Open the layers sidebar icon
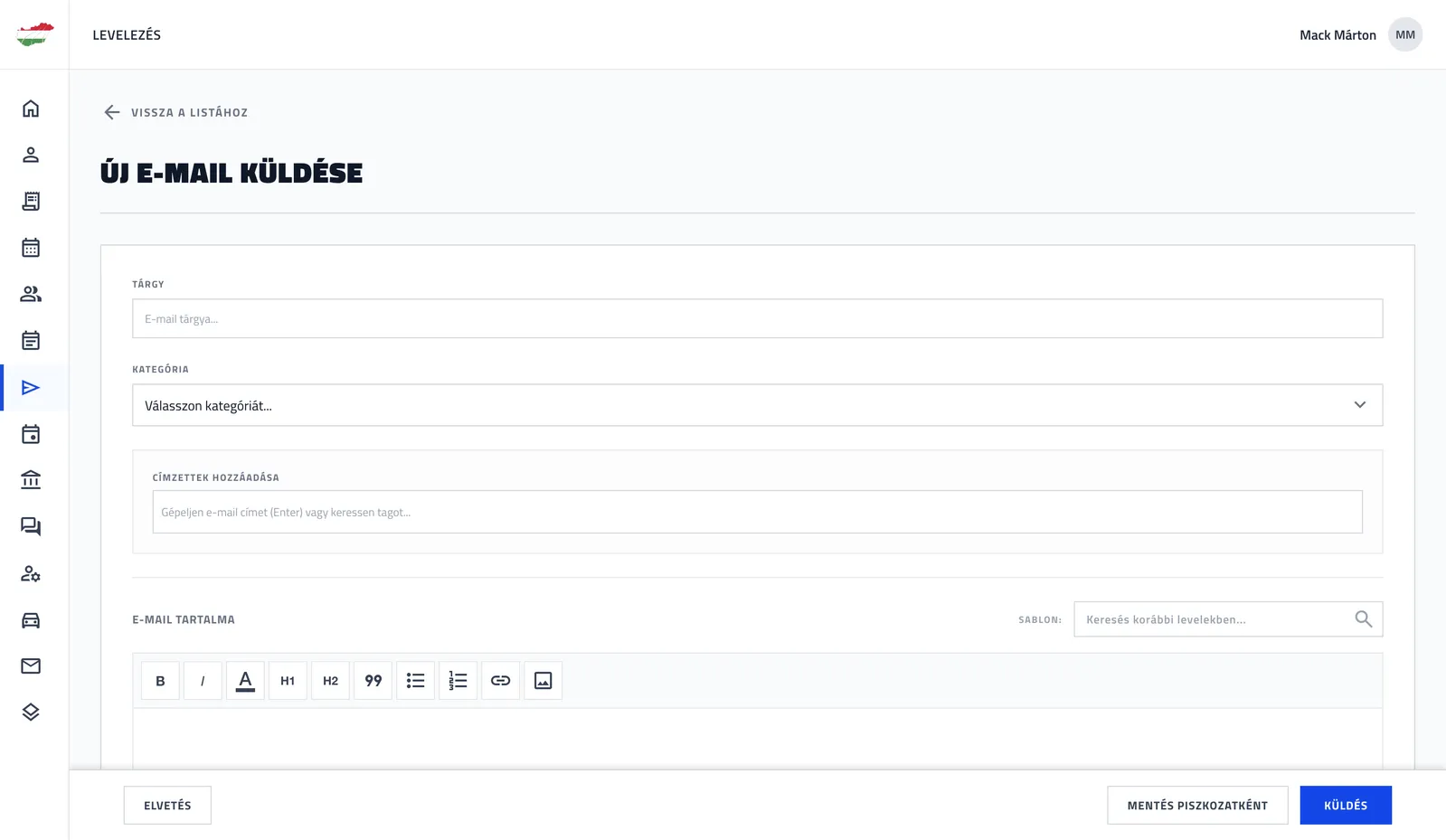 [31, 713]
